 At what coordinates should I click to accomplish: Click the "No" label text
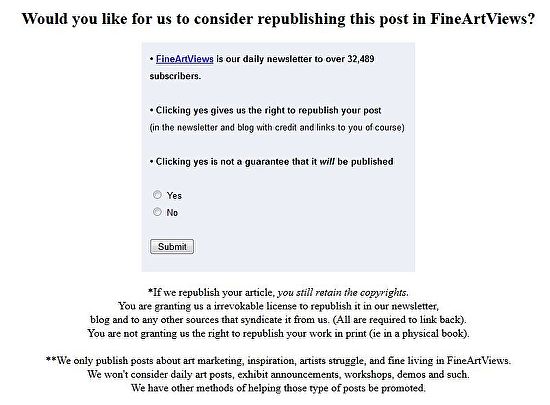(172, 212)
